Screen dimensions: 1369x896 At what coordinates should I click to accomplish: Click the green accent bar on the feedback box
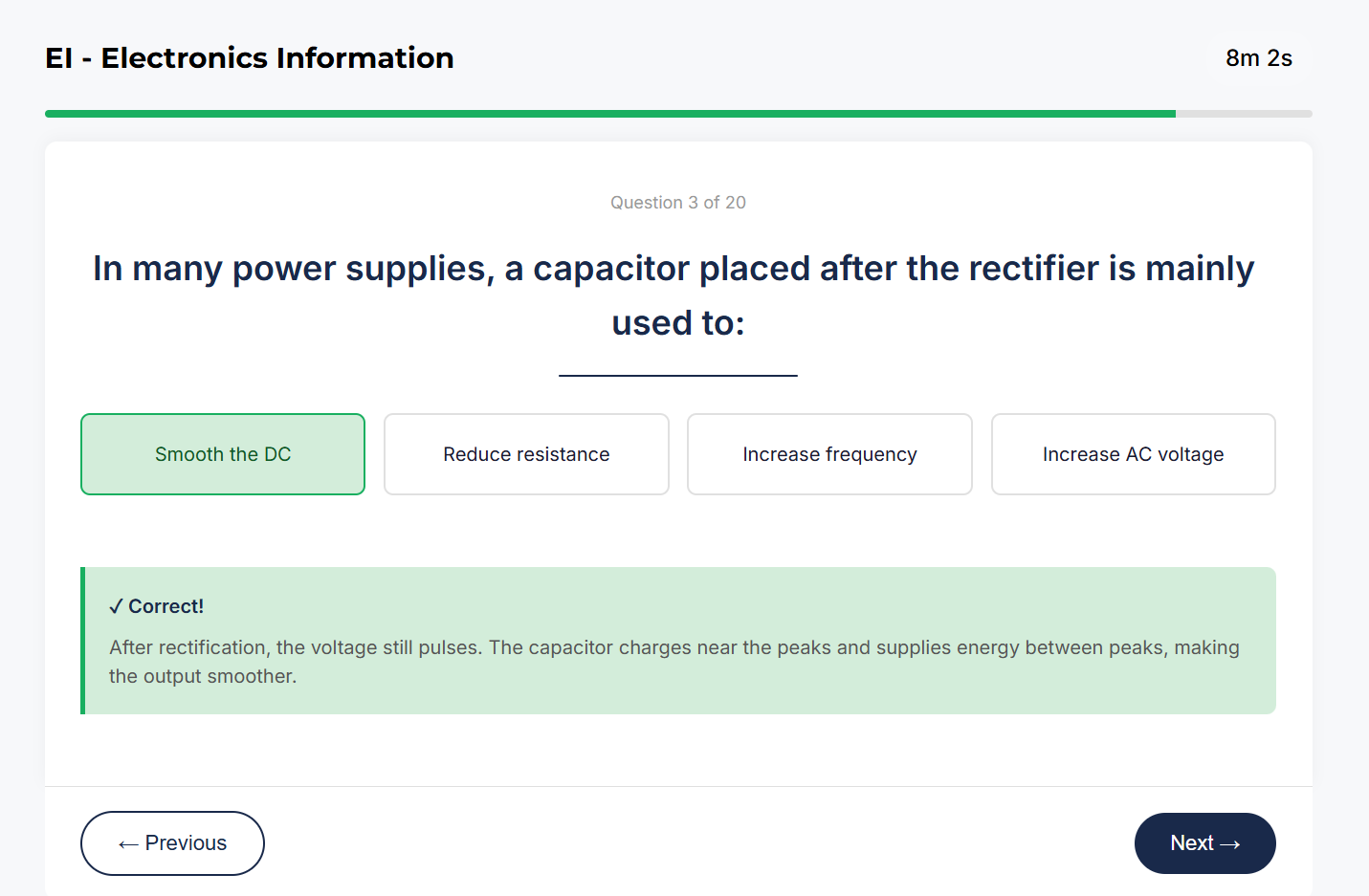click(x=84, y=641)
